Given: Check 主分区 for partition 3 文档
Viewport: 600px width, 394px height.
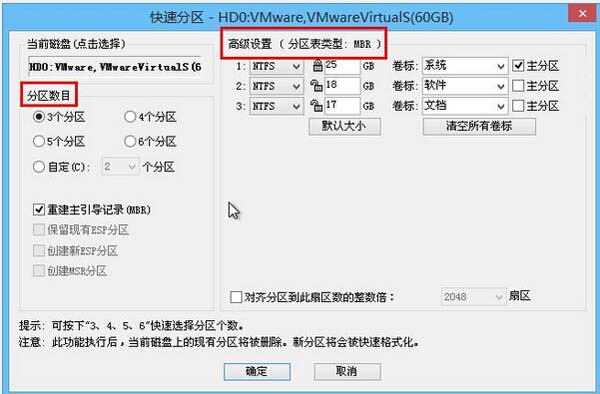Looking at the screenshot, I should click(518, 106).
